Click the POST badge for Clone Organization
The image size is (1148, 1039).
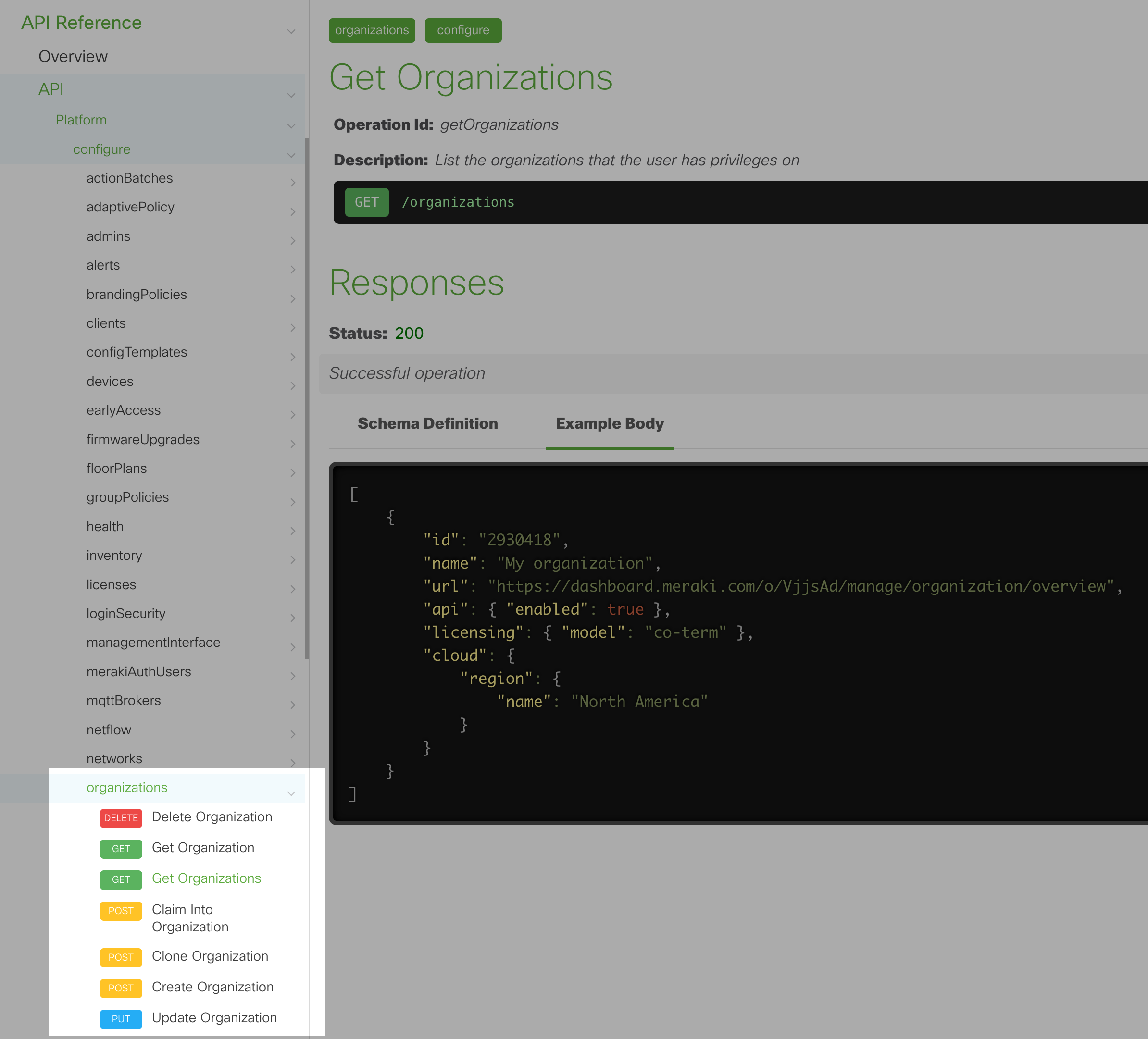coord(121,957)
